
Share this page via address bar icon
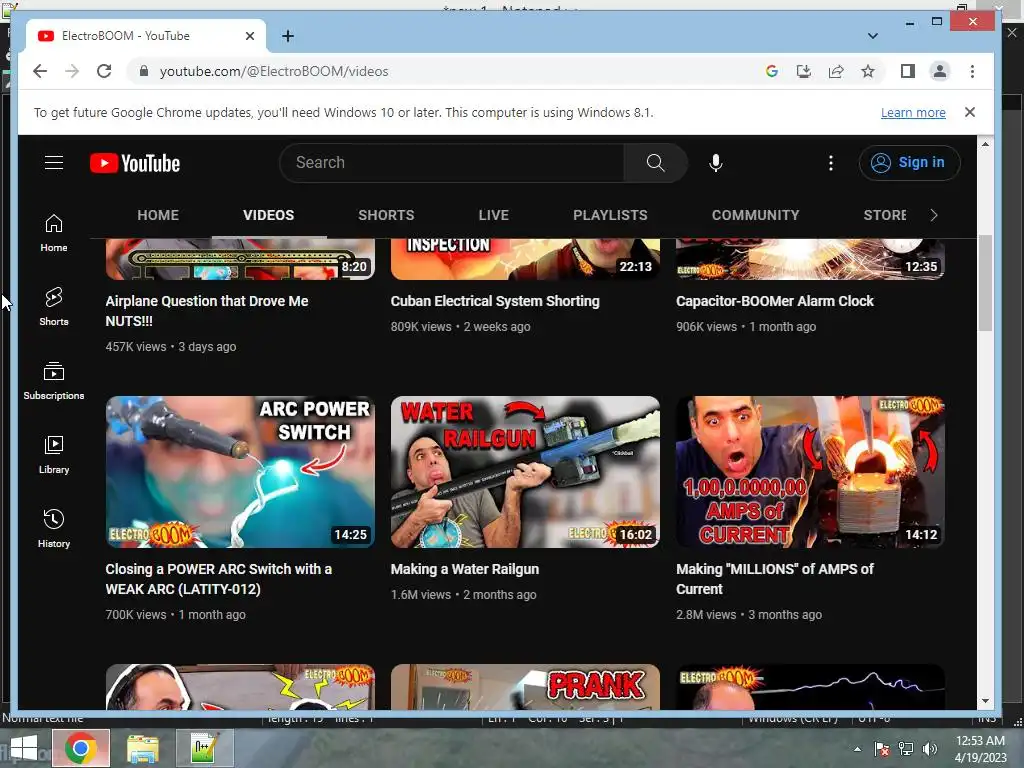click(836, 71)
